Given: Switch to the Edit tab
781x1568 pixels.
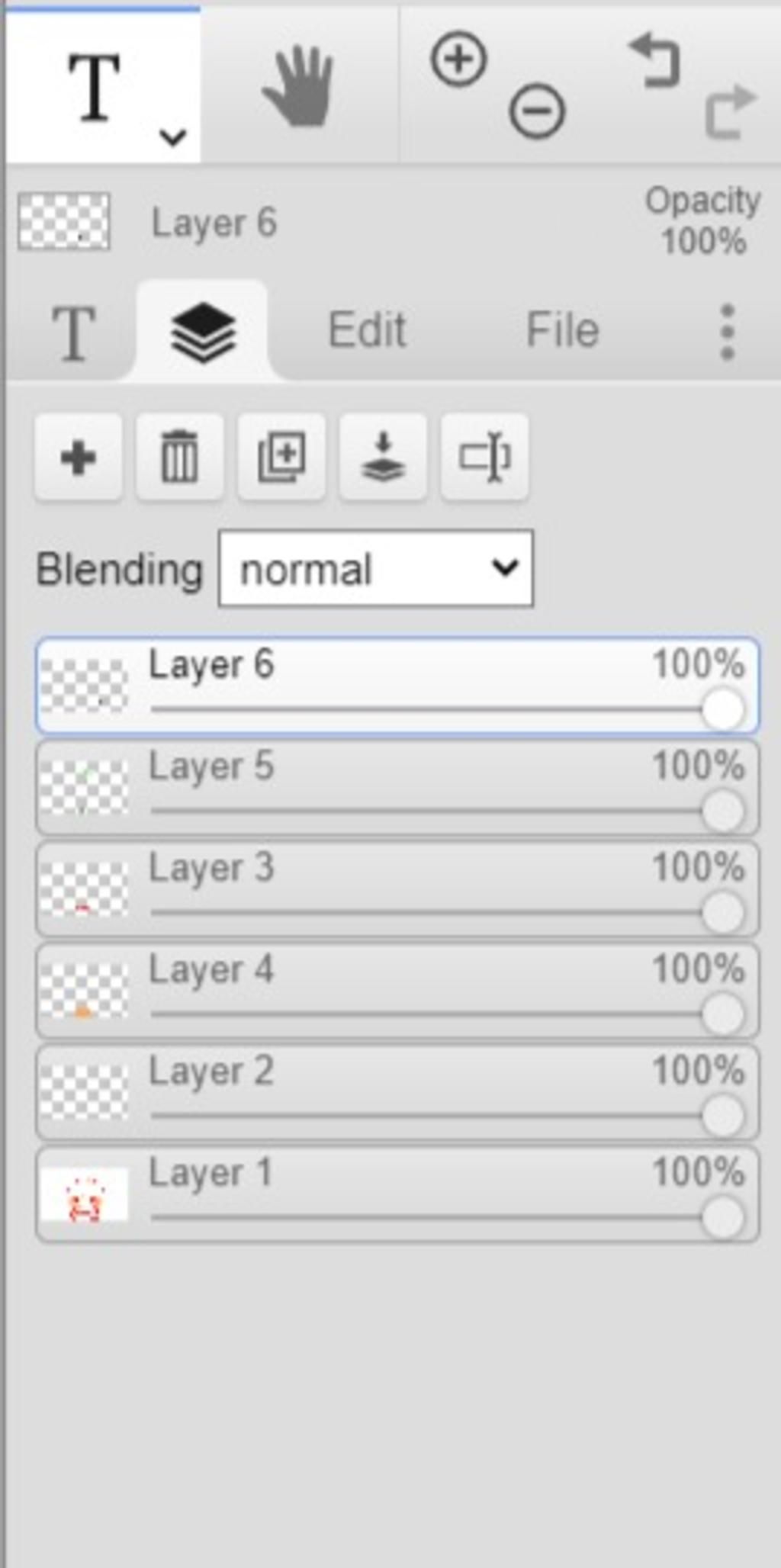Looking at the screenshot, I should 367,330.
